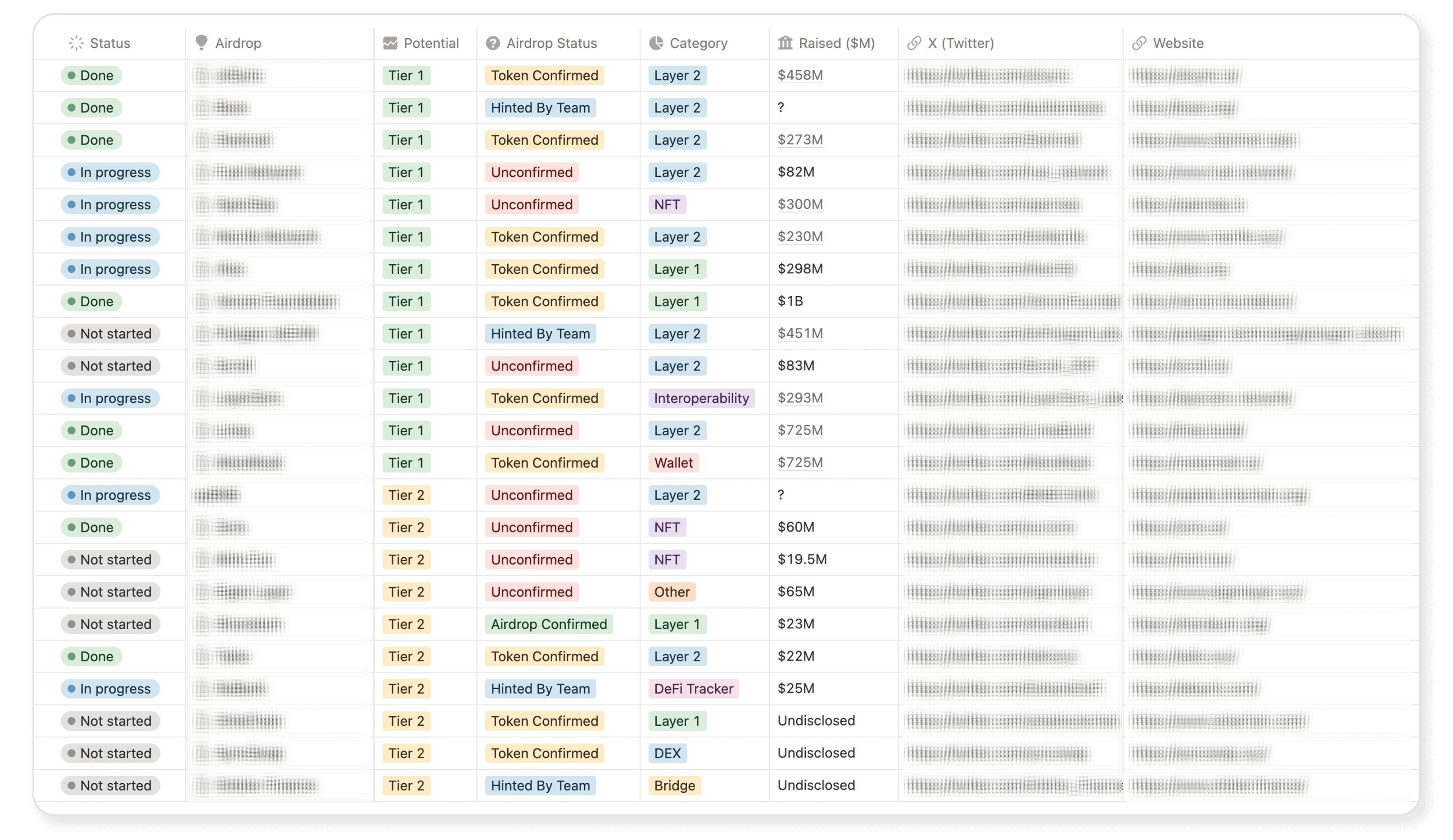Click the Airdrop Status header label
This screenshot has width=1453, height=840.
pyautogui.click(x=551, y=43)
